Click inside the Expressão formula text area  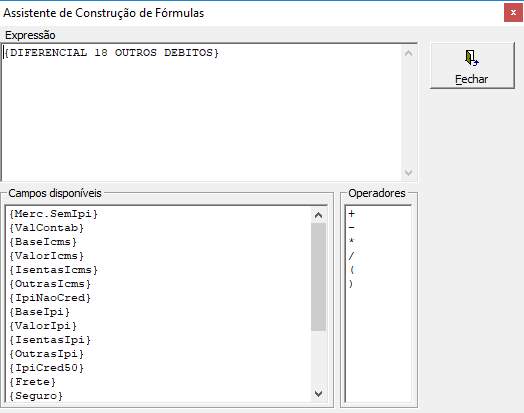pos(202,112)
